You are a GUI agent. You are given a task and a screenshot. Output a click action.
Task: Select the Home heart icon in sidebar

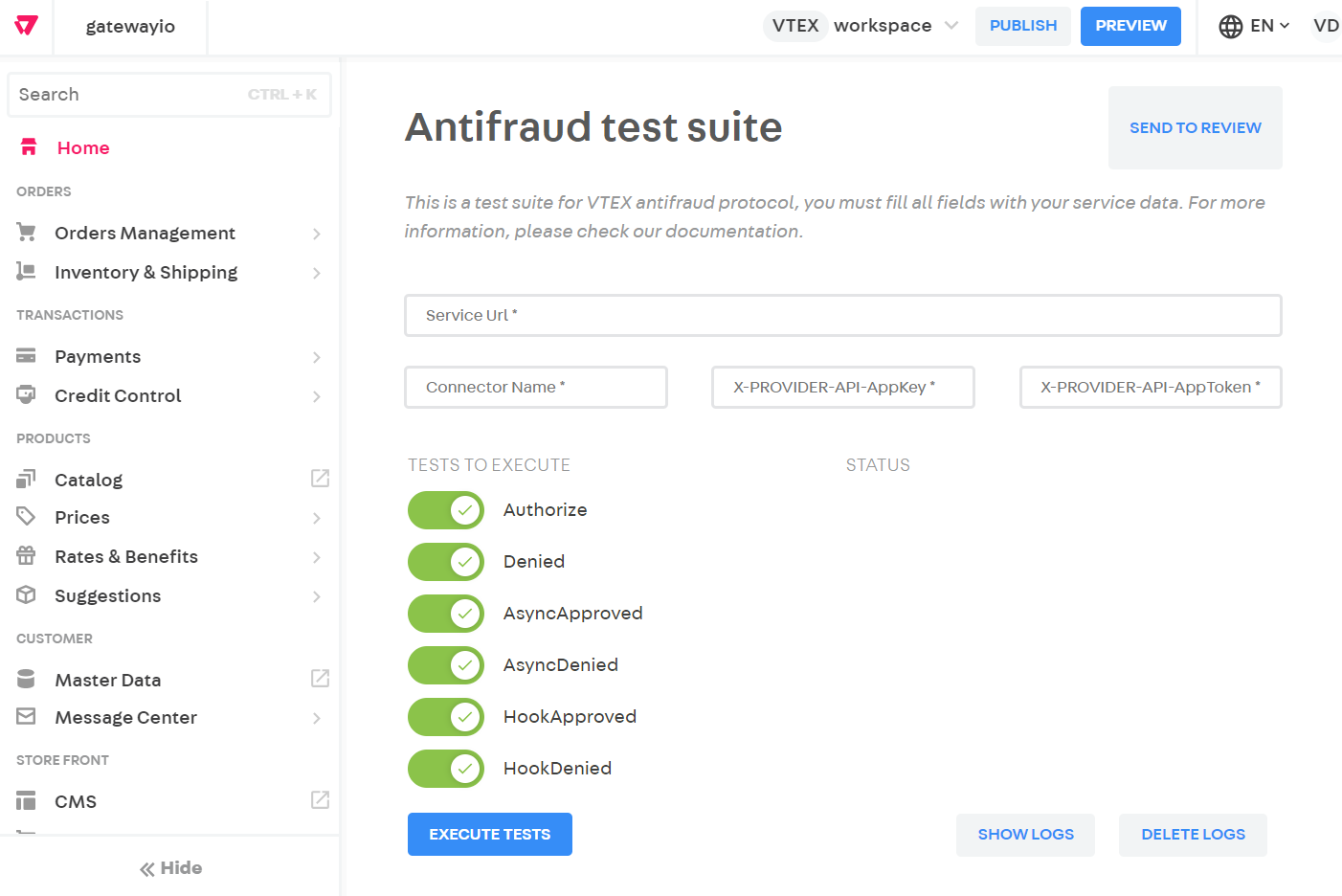28,146
